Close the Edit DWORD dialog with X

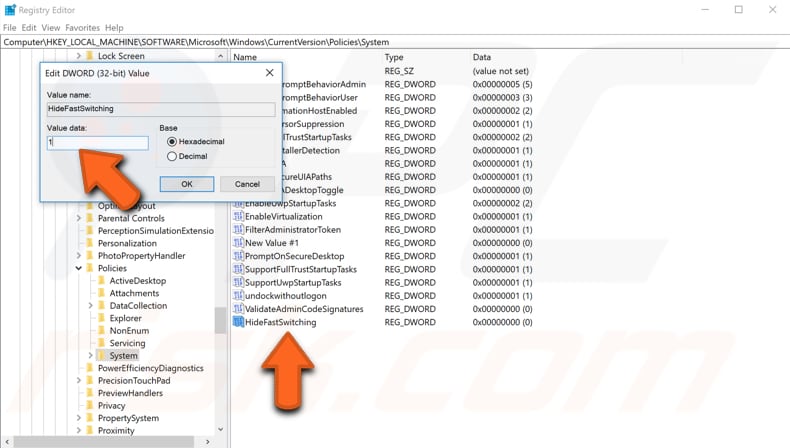click(270, 73)
